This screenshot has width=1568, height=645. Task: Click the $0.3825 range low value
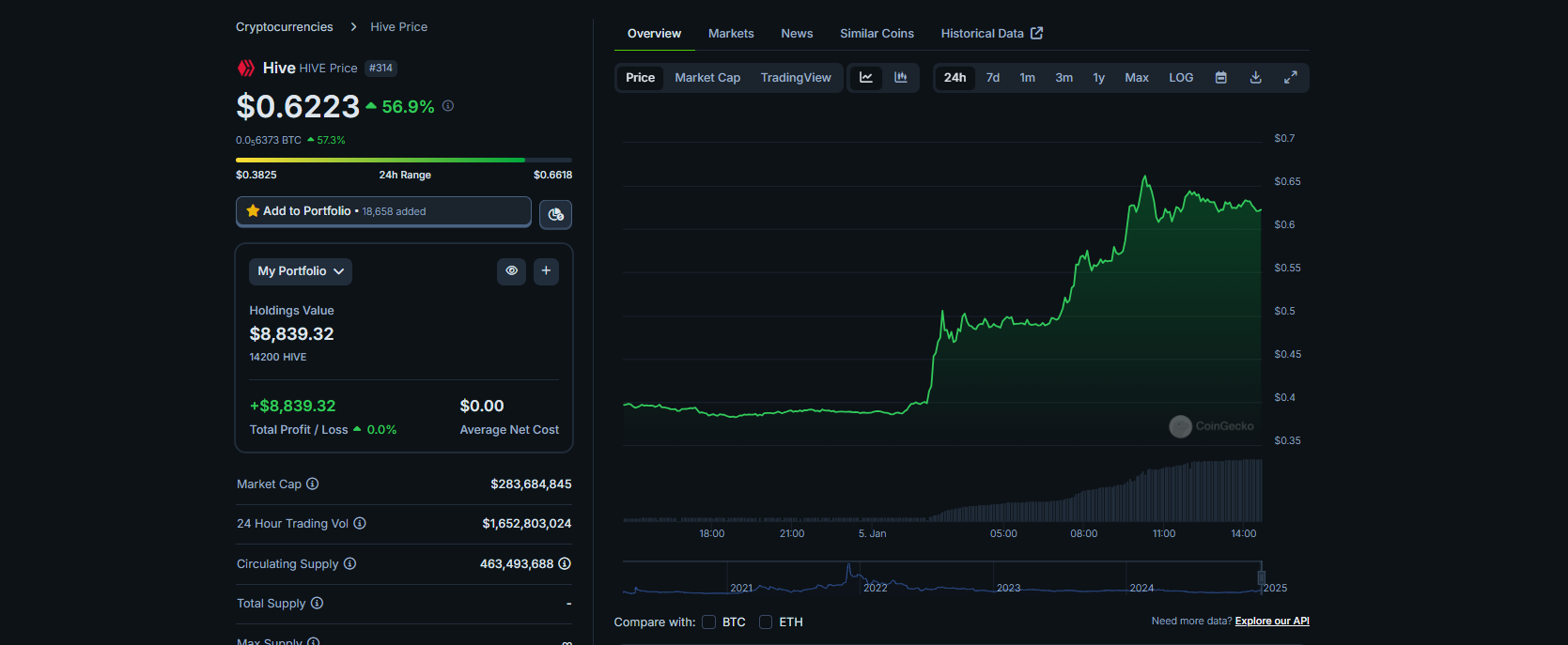click(256, 175)
